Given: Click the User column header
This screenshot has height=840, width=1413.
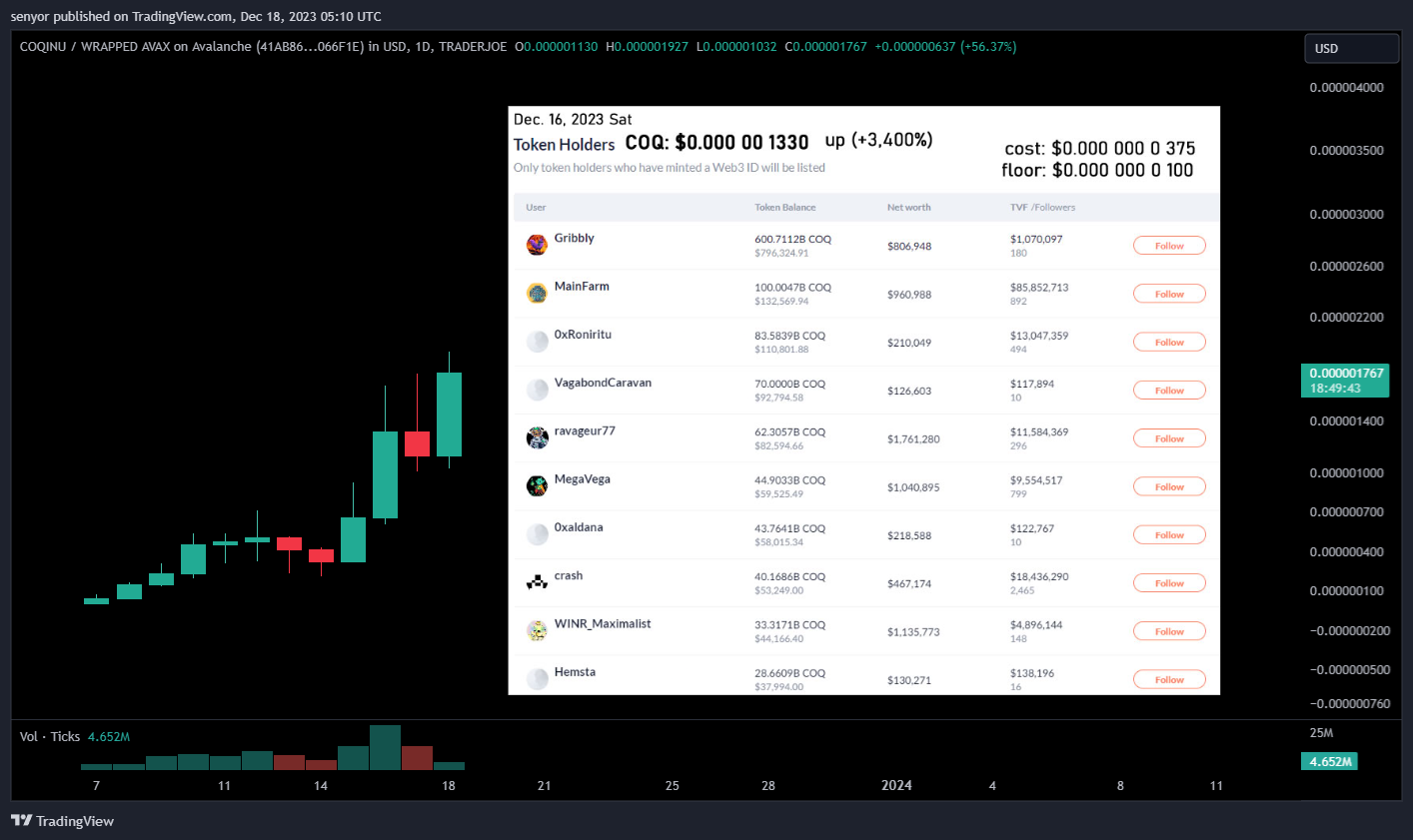Looking at the screenshot, I should 536,208.
